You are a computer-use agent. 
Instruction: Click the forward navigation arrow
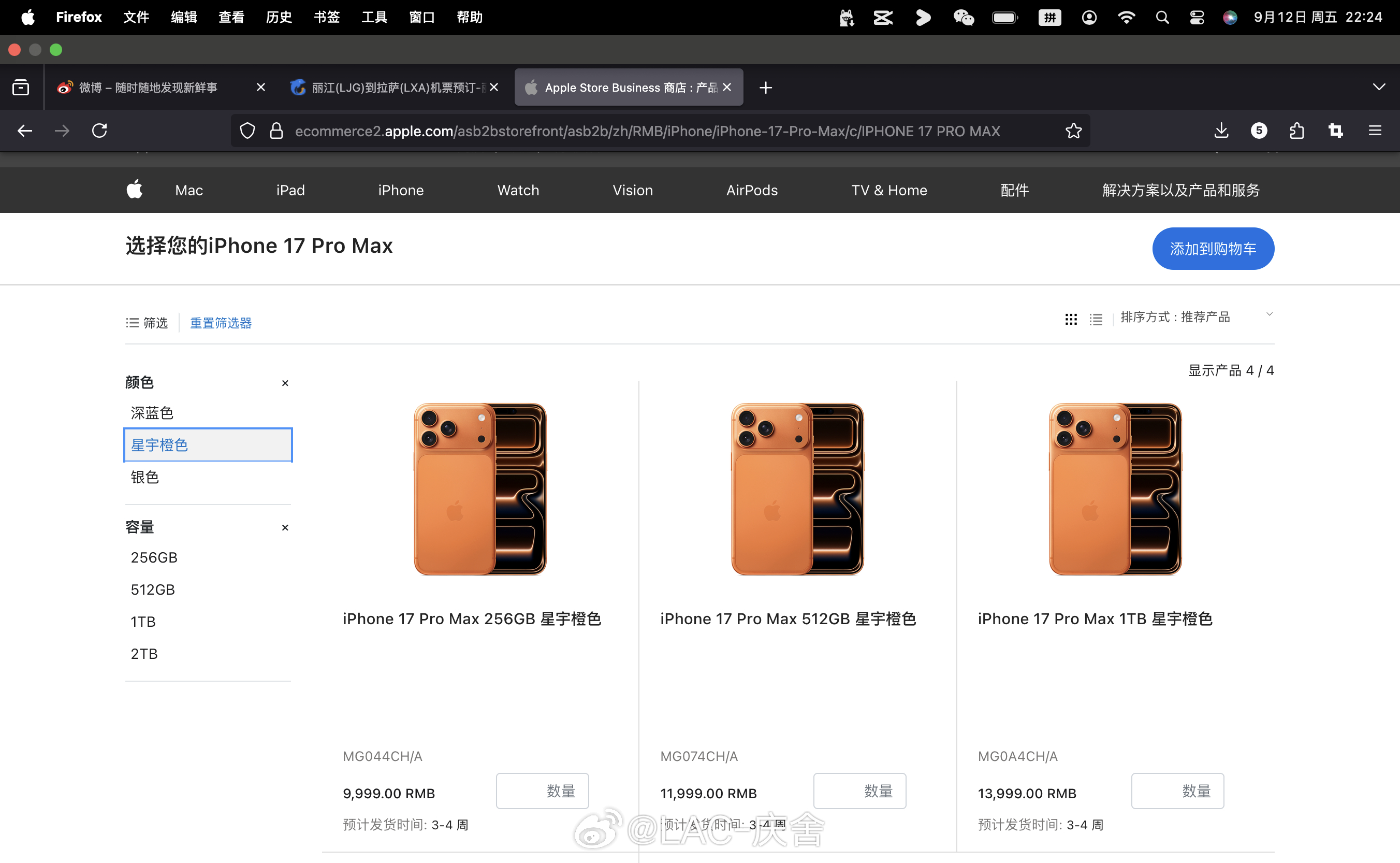tap(62, 131)
